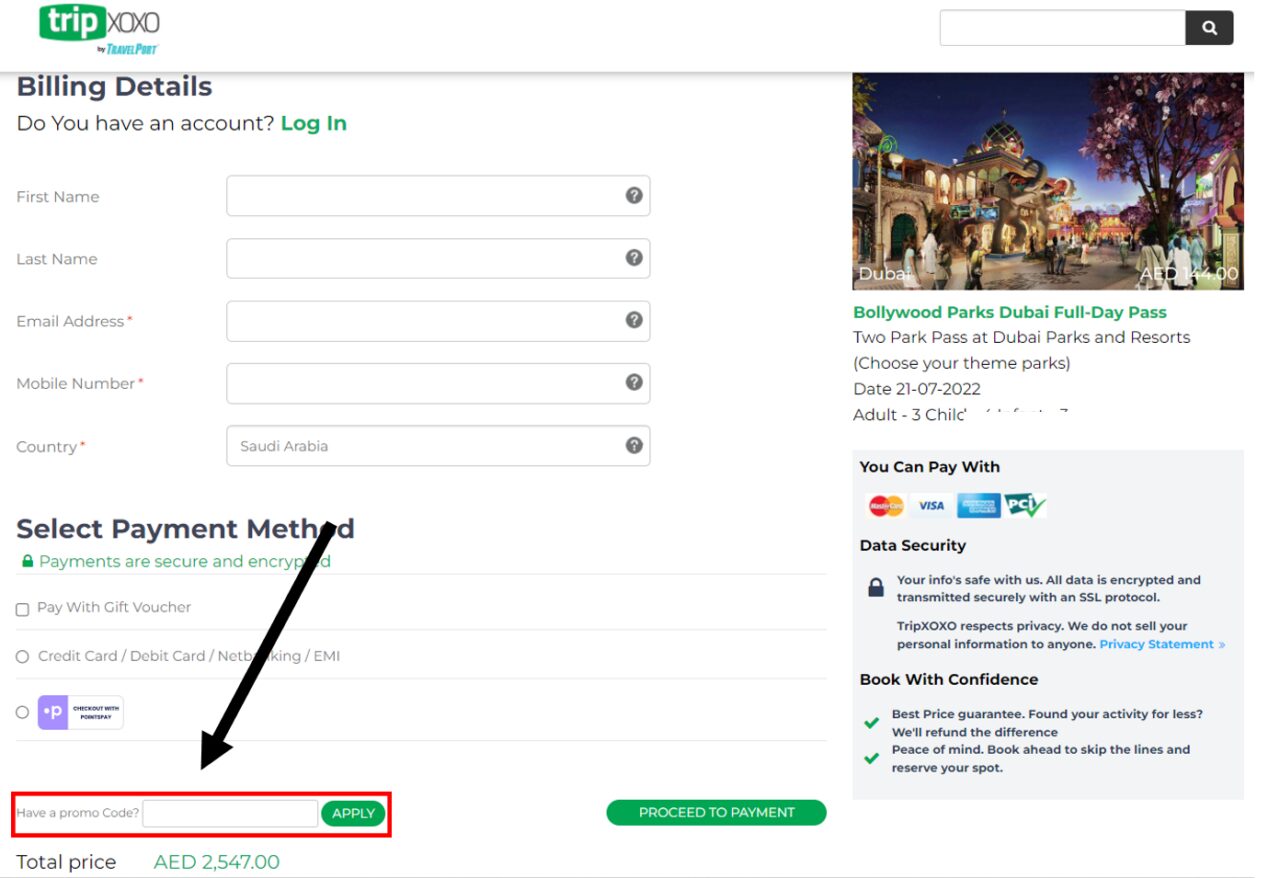Click the help icon in Last Name field
Image resolution: width=1280 pixels, height=878 pixels.
point(634,257)
